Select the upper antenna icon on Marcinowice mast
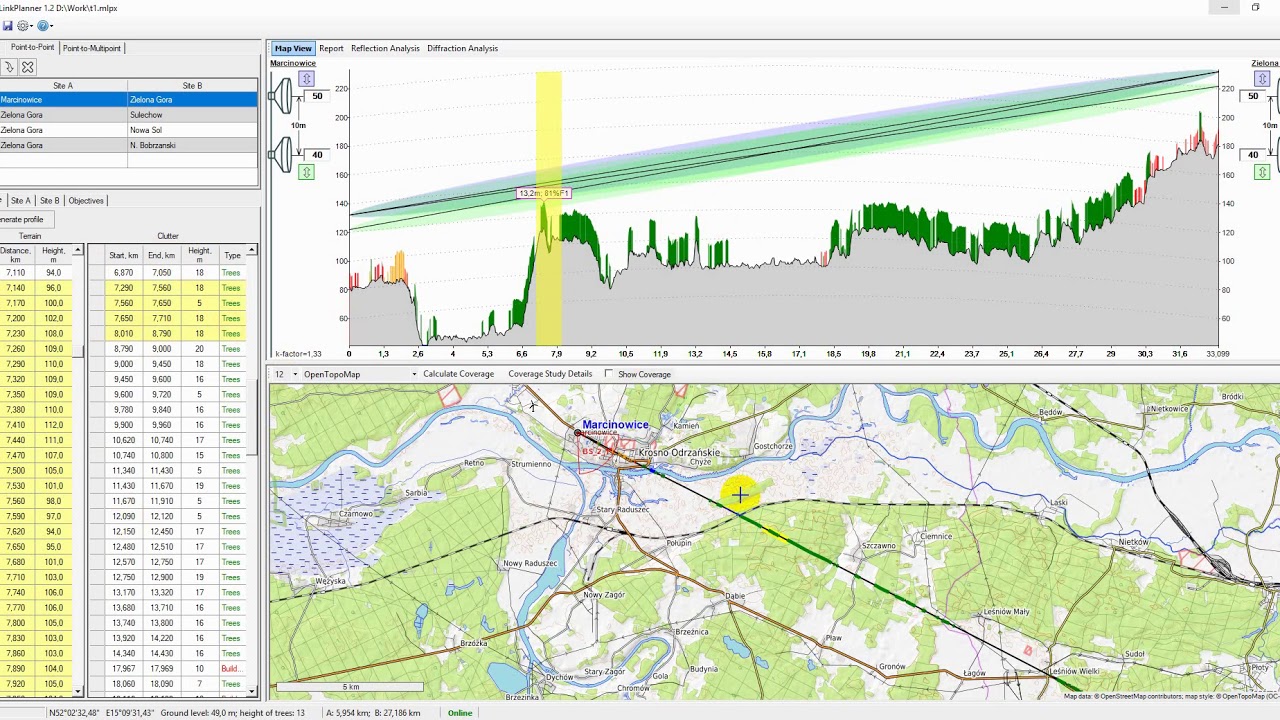Screen dimensions: 1280x720 click(286, 95)
